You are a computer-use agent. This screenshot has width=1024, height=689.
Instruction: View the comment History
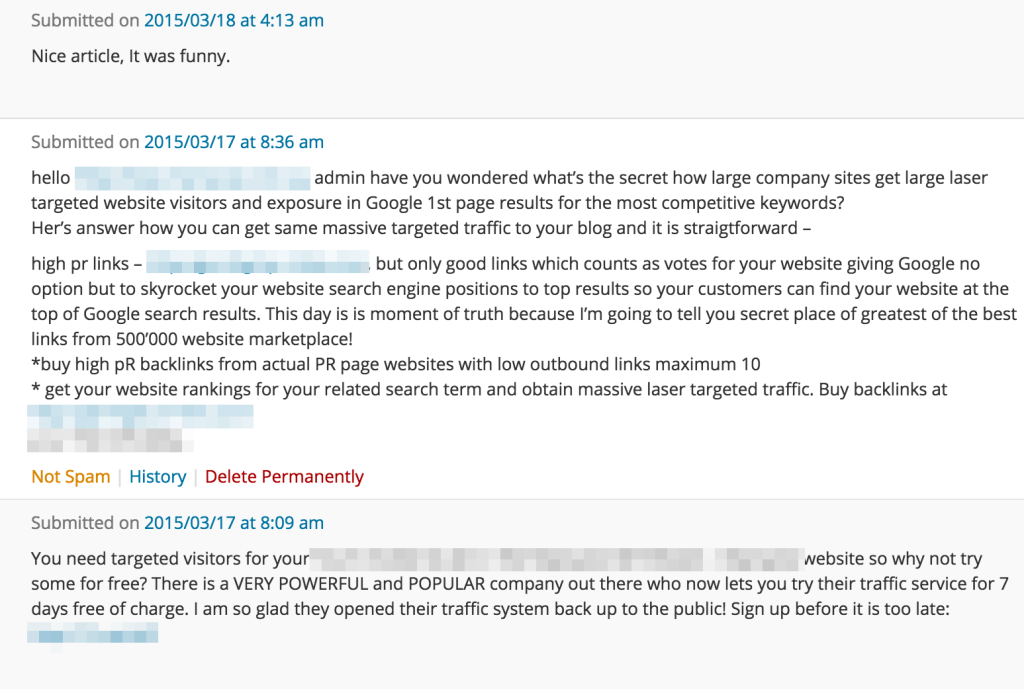(157, 477)
